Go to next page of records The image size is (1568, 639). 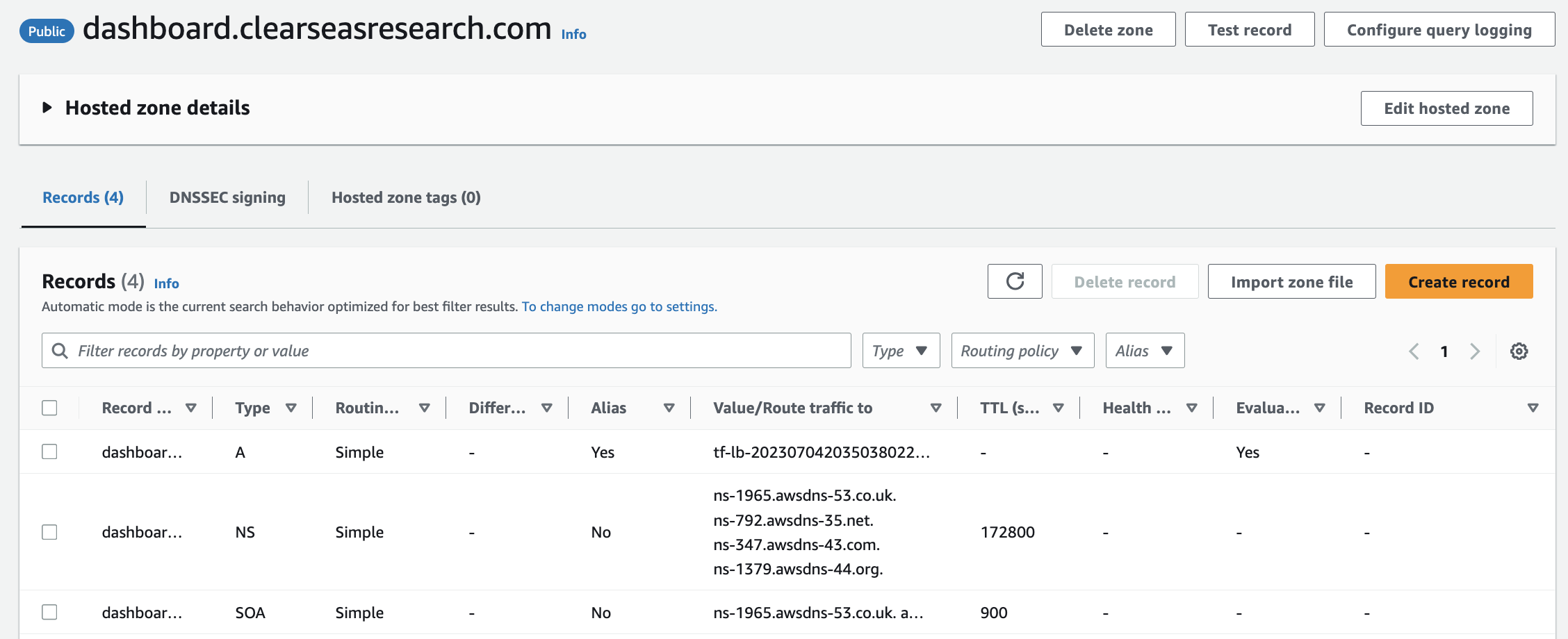click(x=1475, y=351)
